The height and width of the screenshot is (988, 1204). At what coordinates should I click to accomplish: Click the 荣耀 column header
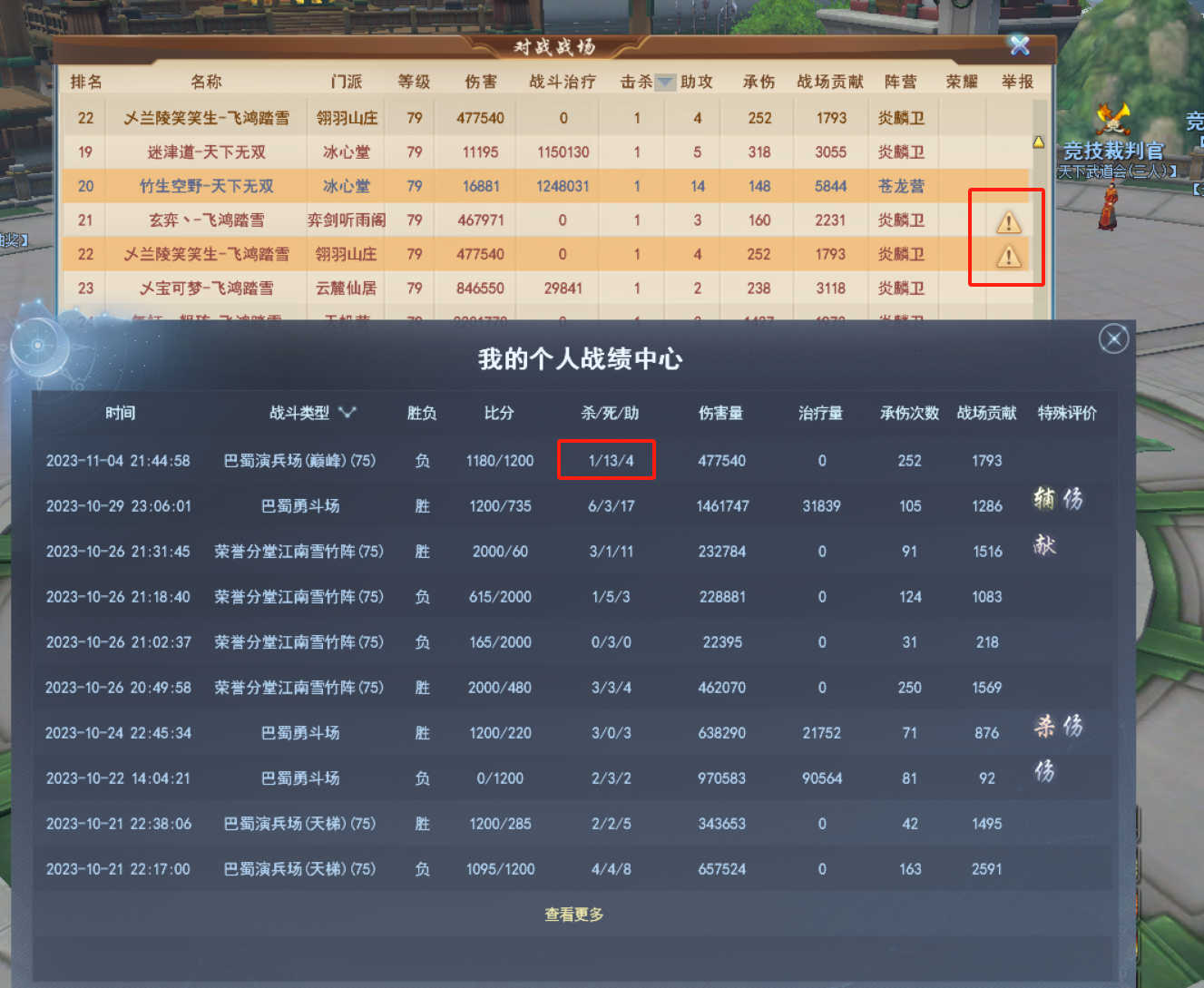tap(962, 82)
